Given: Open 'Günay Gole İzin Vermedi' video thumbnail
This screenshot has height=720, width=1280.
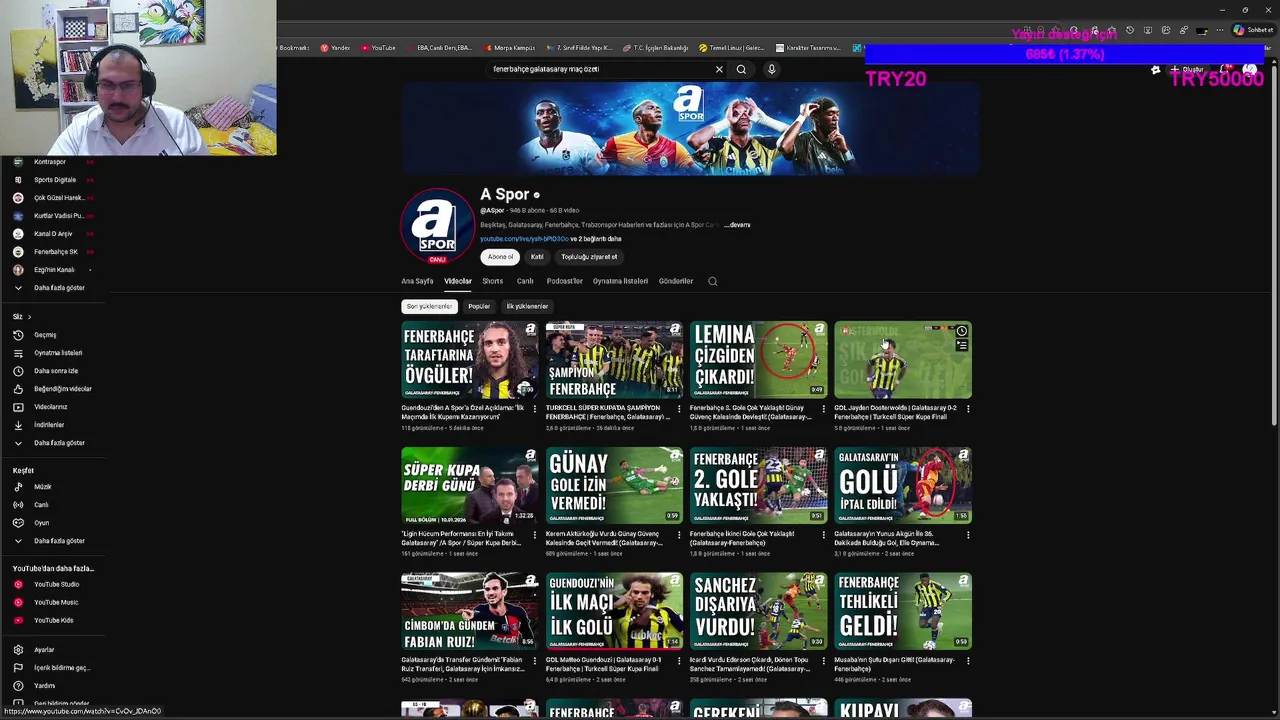Looking at the screenshot, I should click(x=614, y=485).
